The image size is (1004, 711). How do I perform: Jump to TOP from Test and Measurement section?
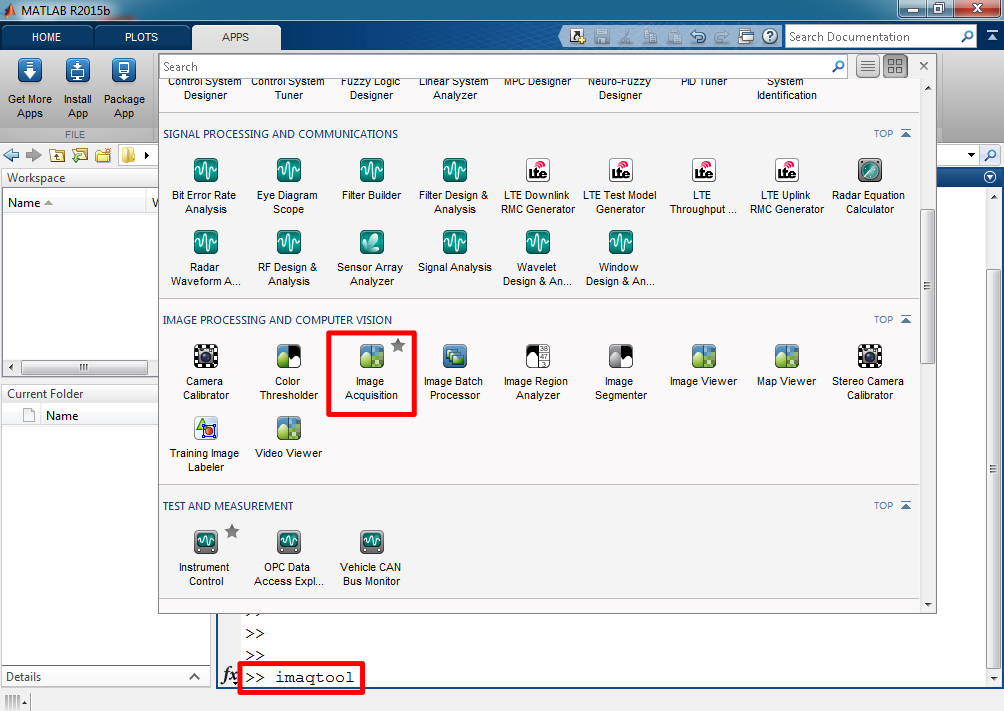(x=892, y=505)
